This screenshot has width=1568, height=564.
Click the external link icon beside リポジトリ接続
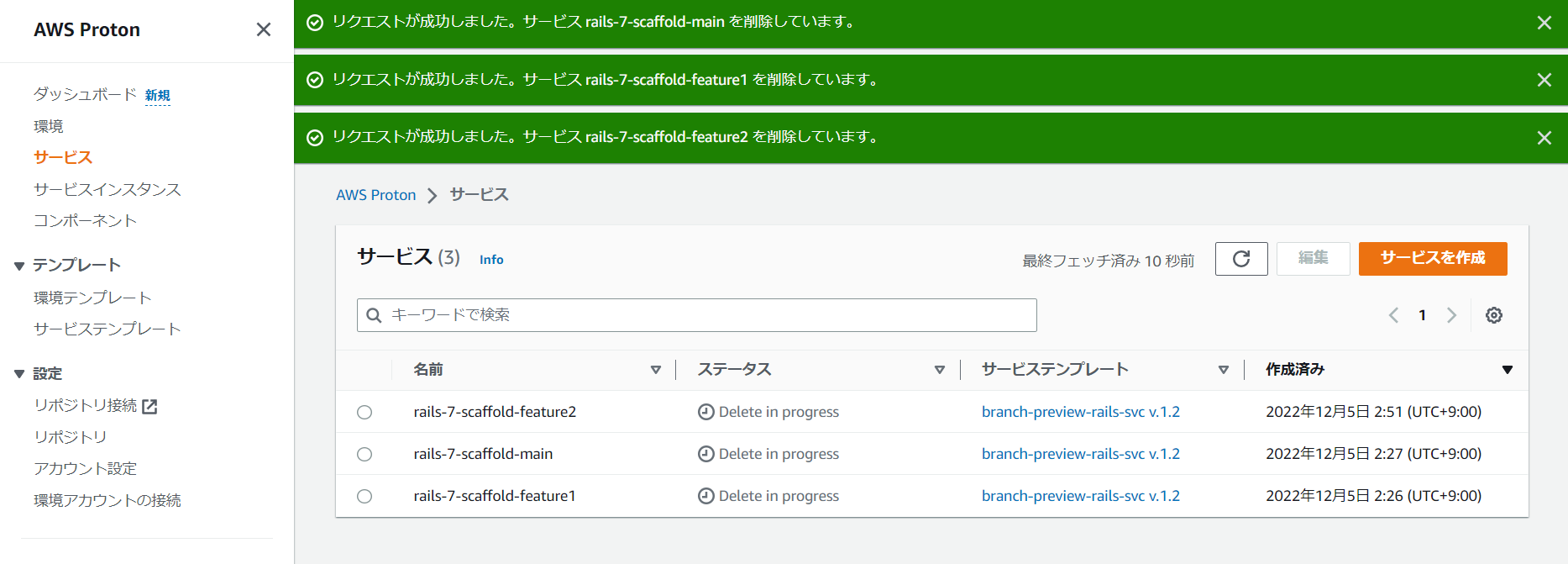coord(149,407)
